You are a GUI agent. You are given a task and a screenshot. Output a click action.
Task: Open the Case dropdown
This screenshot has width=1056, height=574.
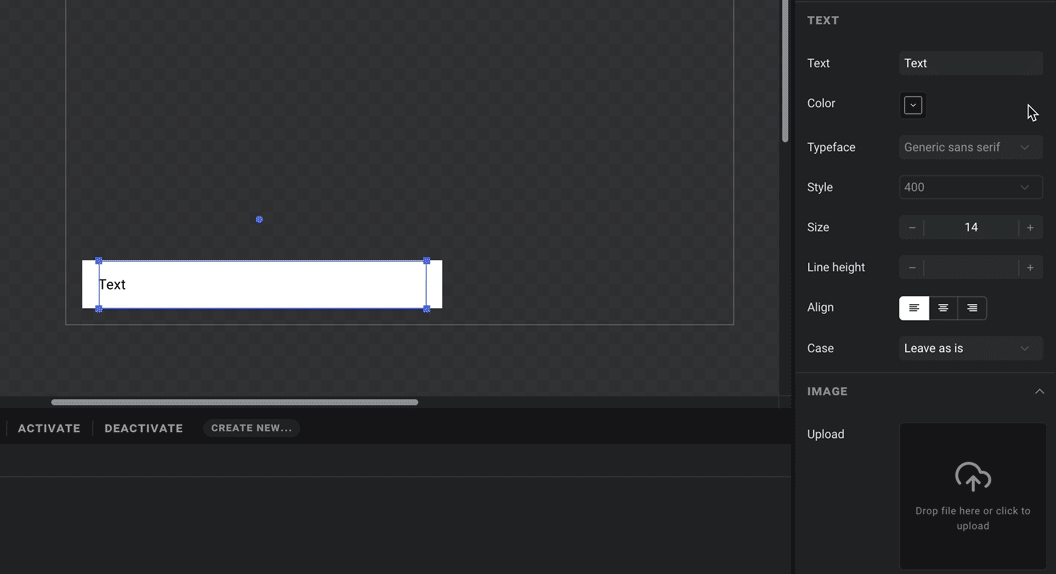coord(970,348)
